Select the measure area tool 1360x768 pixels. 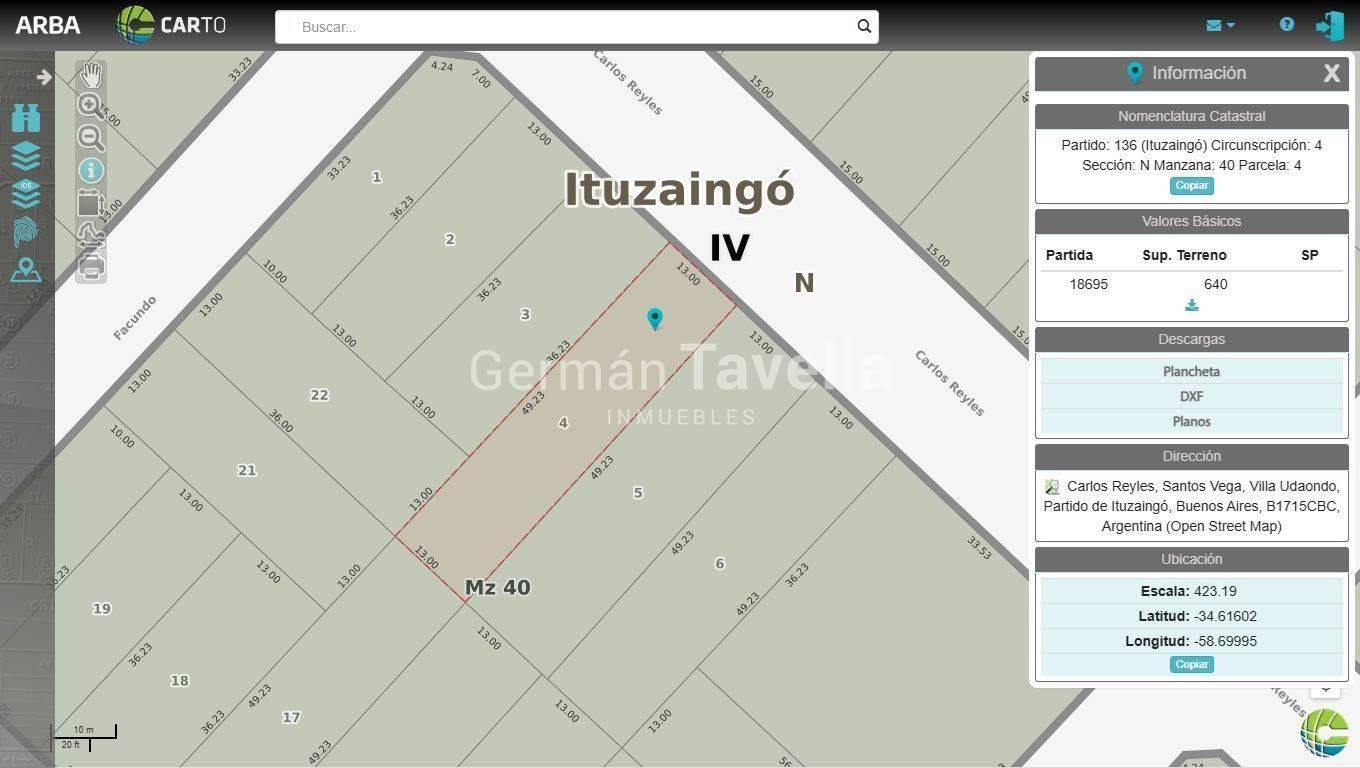pos(90,202)
